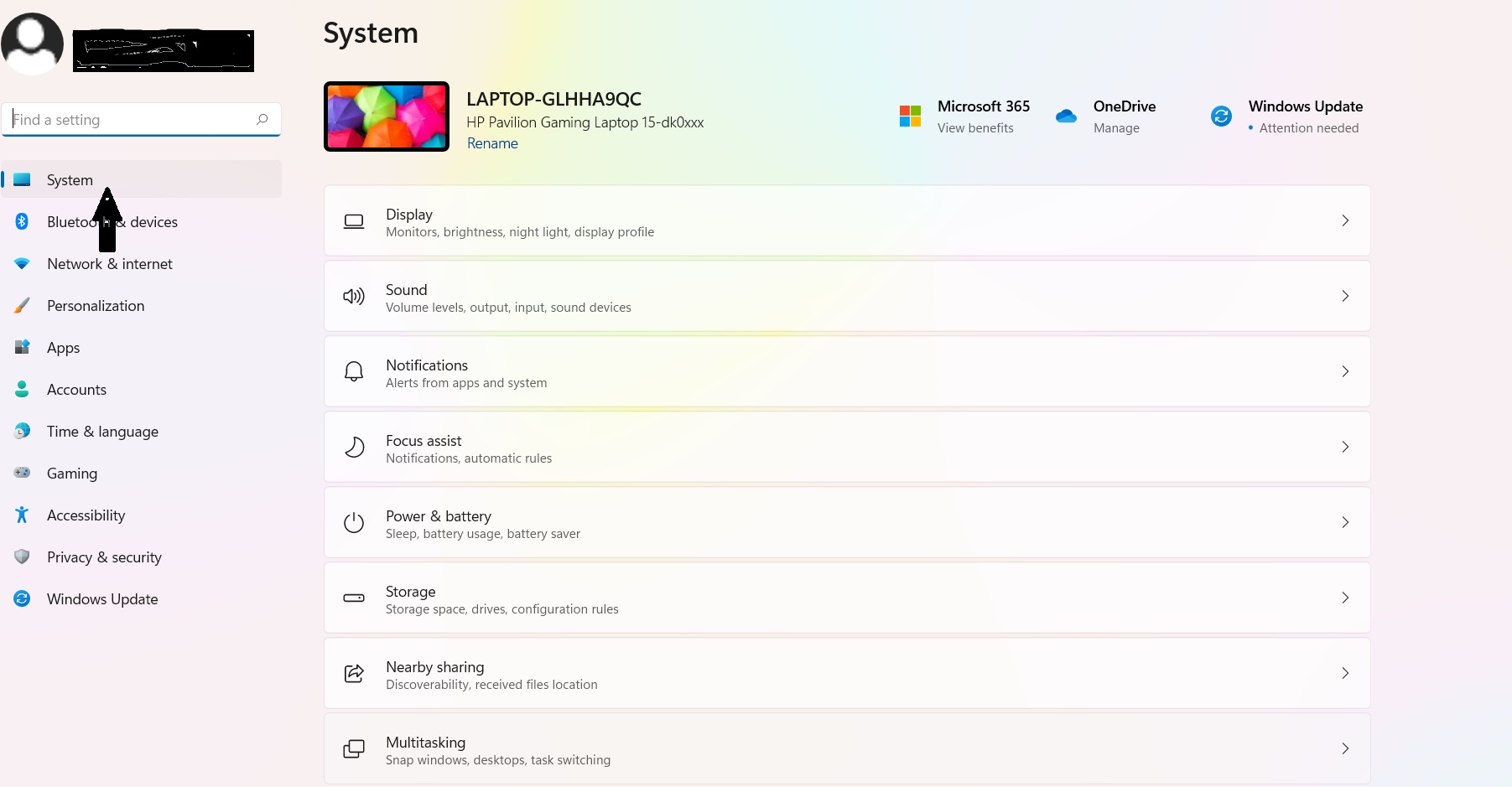Click the colorful umbrellas desktop thumbnail

[387, 116]
